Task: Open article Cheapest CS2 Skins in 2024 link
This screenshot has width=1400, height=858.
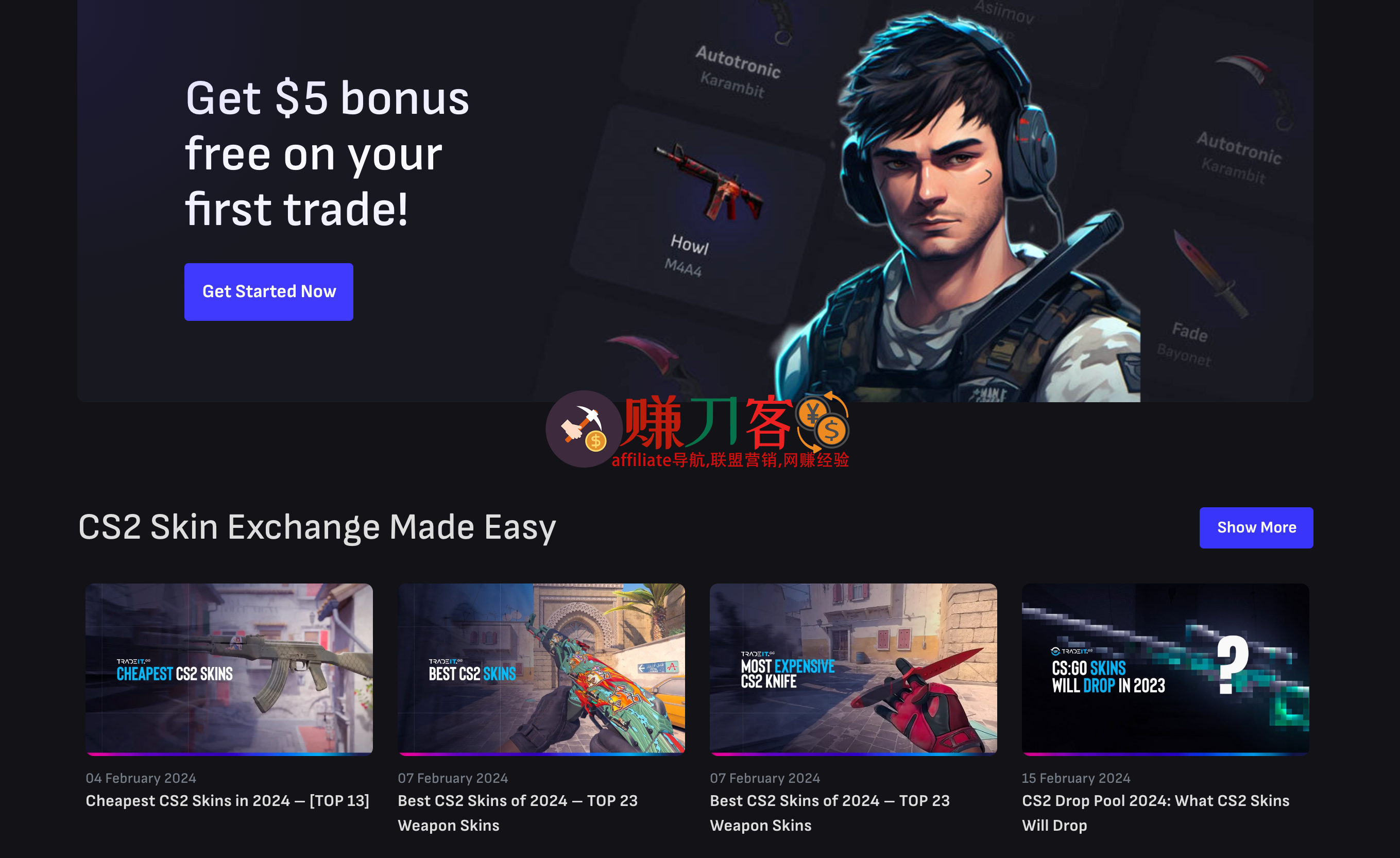Action: [227, 801]
